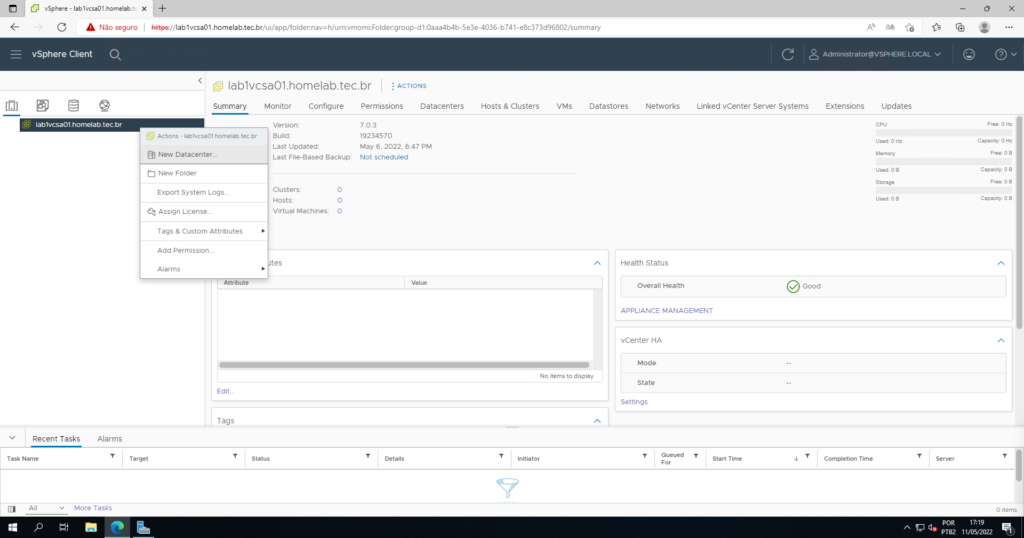Viewport: 1024px width, 538px height.
Task: Collapse the navigator pane with the arrow
Action: (x=200, y=80)
